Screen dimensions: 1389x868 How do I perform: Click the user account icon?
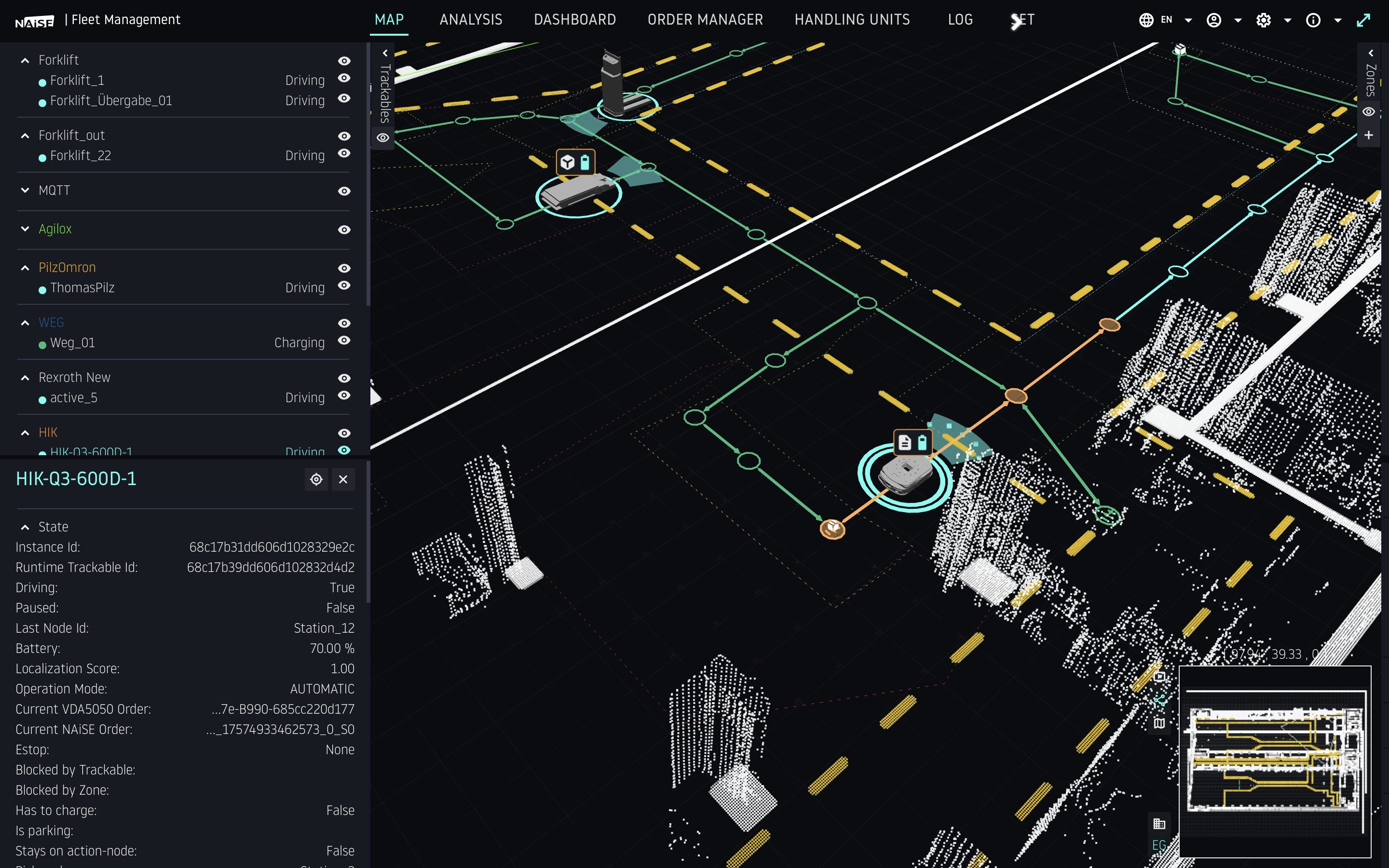click(x=1214, y=21)
